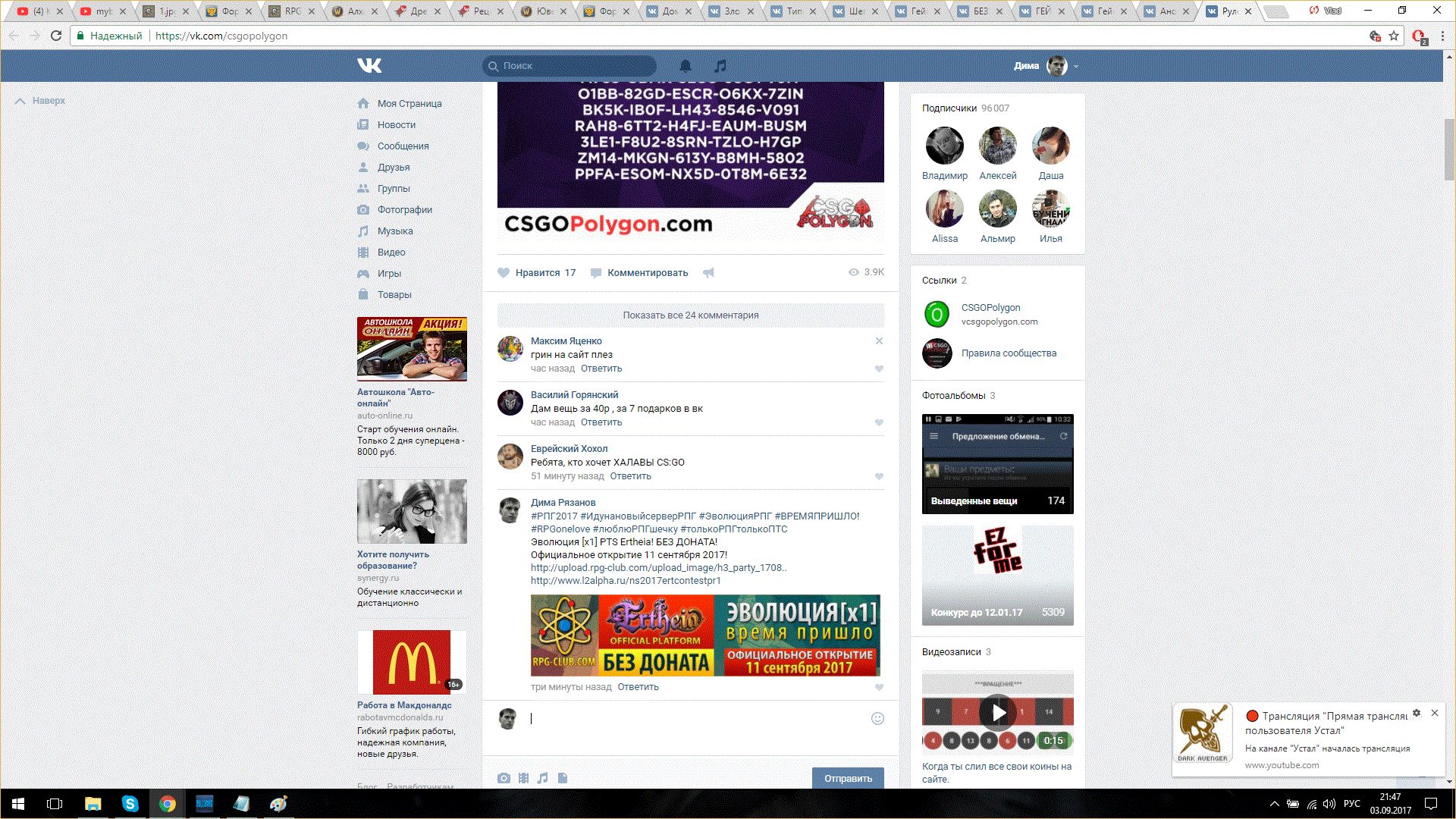The width and height of the screenshot is (1456, 819).
Task: Open the Chrome menu three-dot icon
Action: click(x=1442, y=36)
